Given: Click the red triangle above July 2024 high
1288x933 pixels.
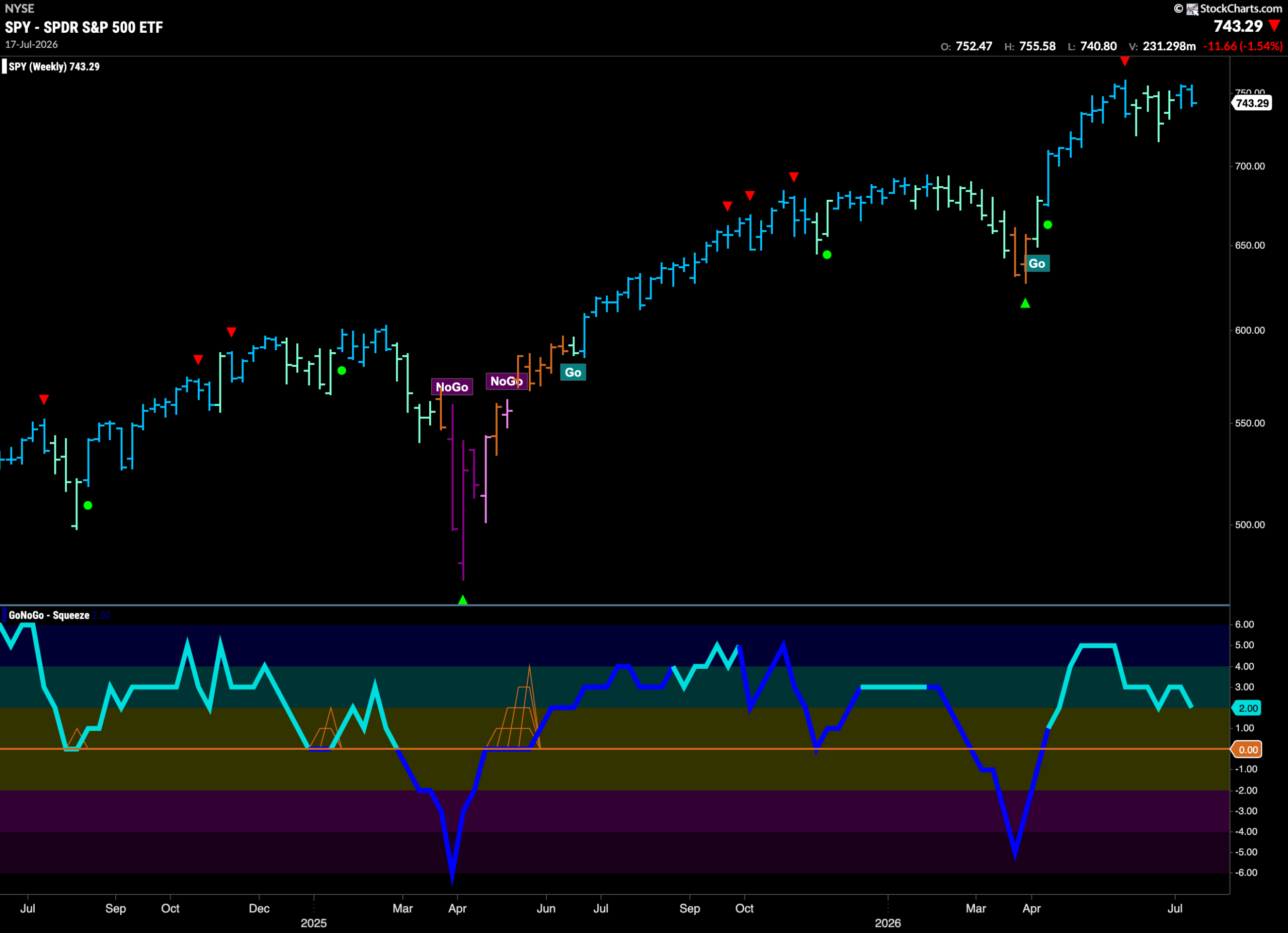Looking at the screenshot, I should click(44, 400).
